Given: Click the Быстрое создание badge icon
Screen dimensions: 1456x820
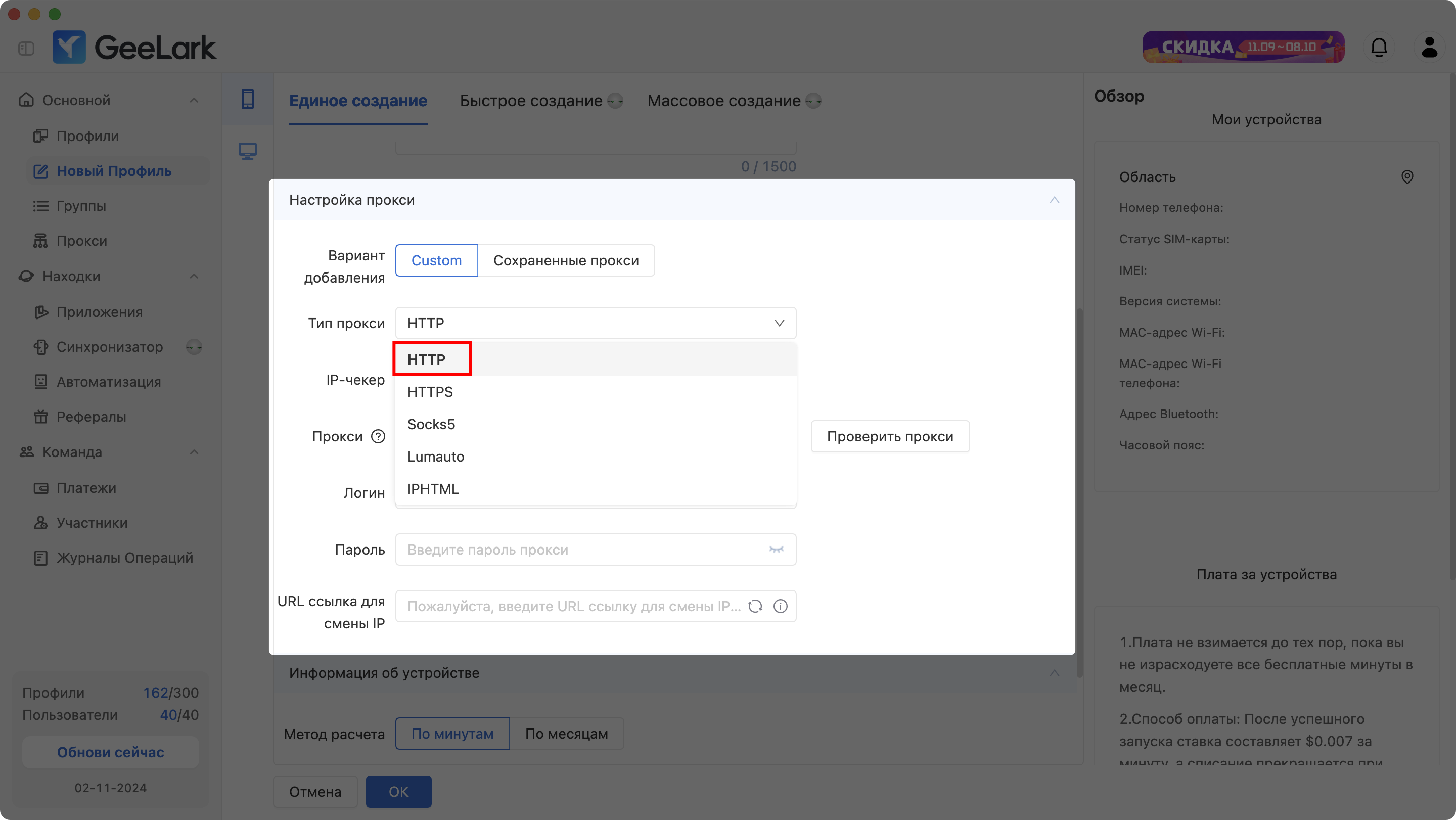Looking at the screenshot, I should pyautogui.click(x=615, y=101).
